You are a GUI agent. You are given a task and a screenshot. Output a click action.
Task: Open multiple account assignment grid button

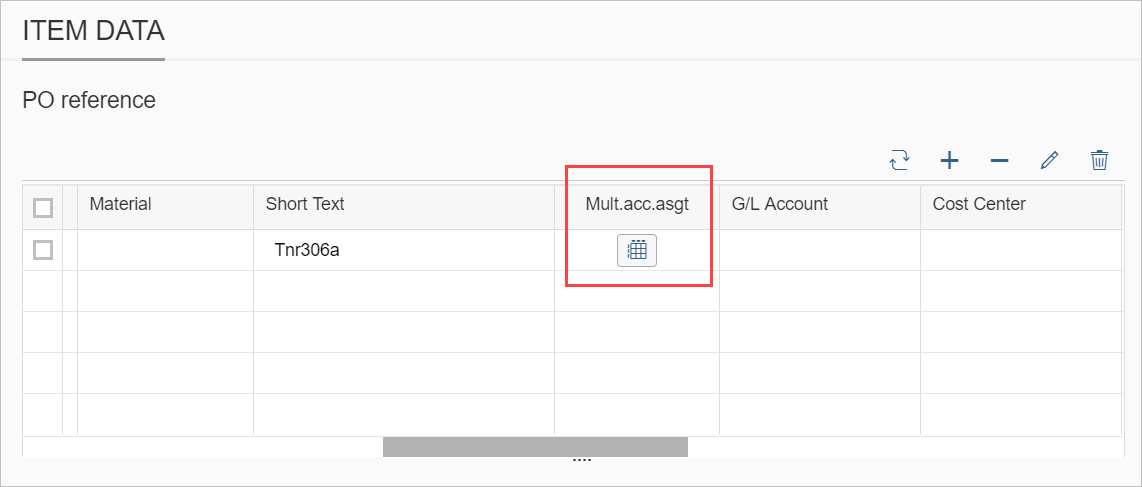[637, 251]
